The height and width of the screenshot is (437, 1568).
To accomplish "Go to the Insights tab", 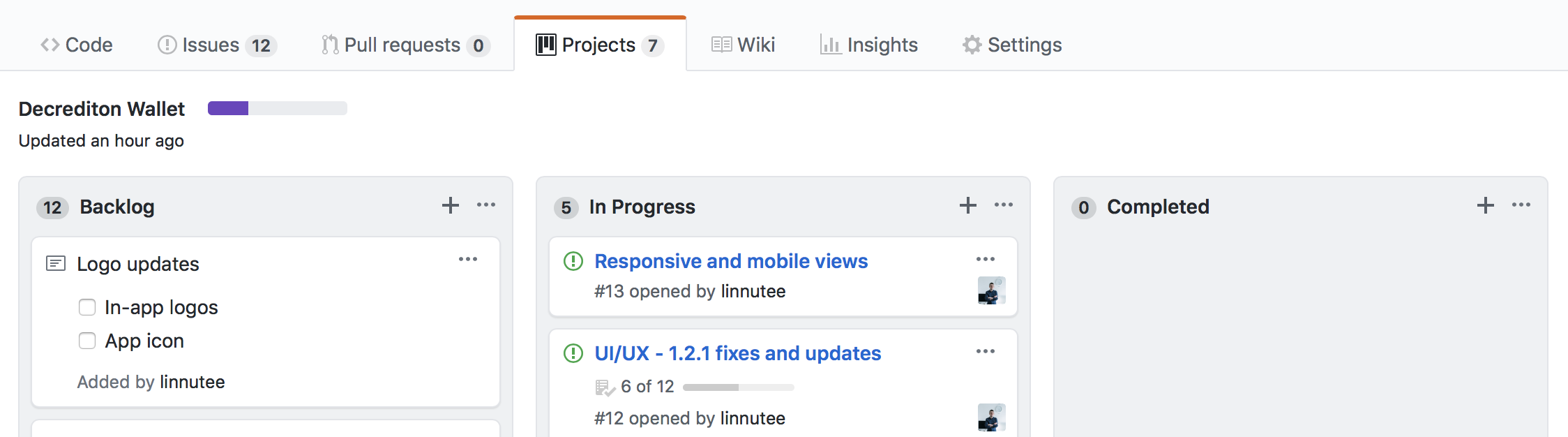I will tap(869, 45).
